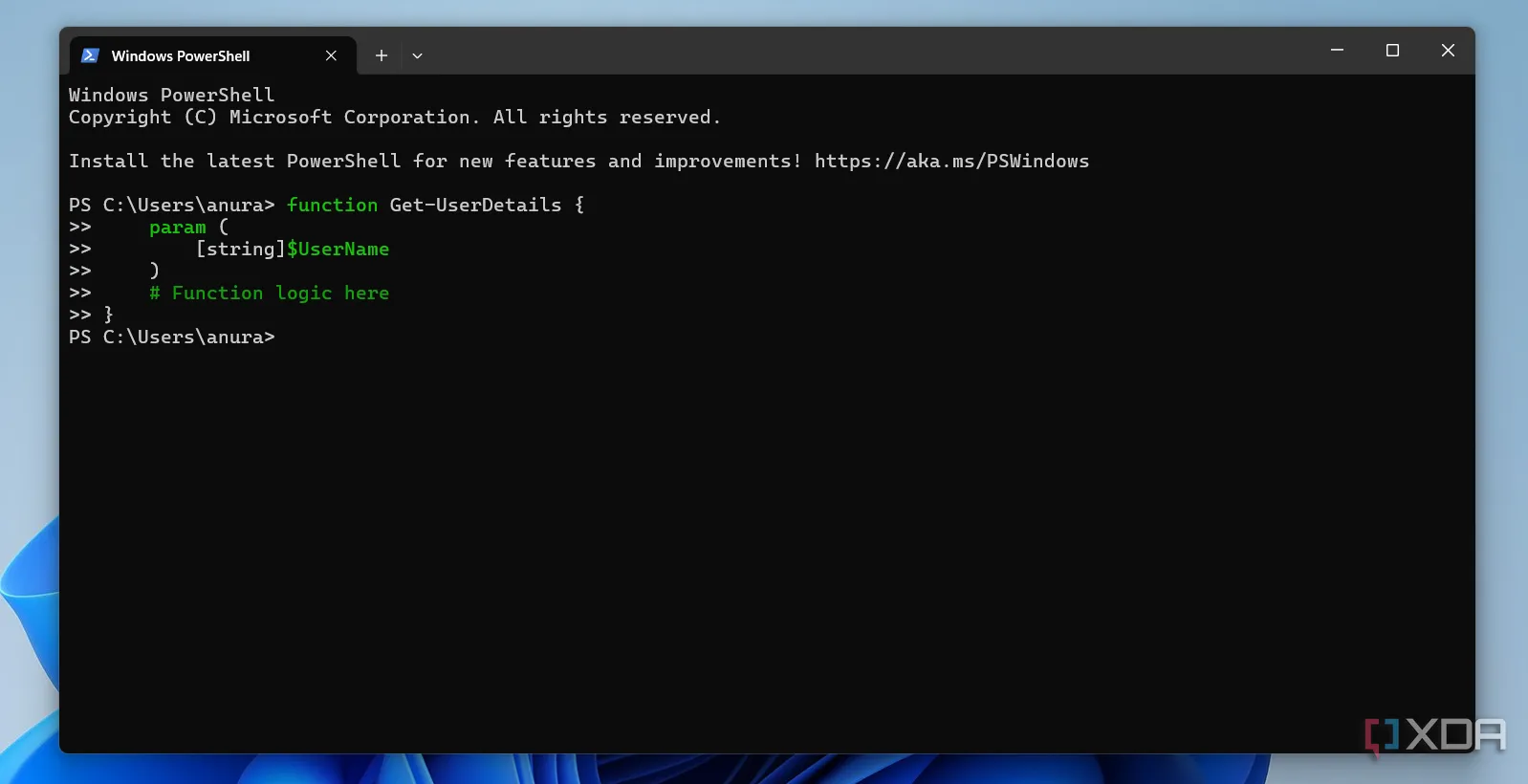Click the PowerShell icon in the tab
Viewport: 1528px width, 784px height.
coord(90,55)
